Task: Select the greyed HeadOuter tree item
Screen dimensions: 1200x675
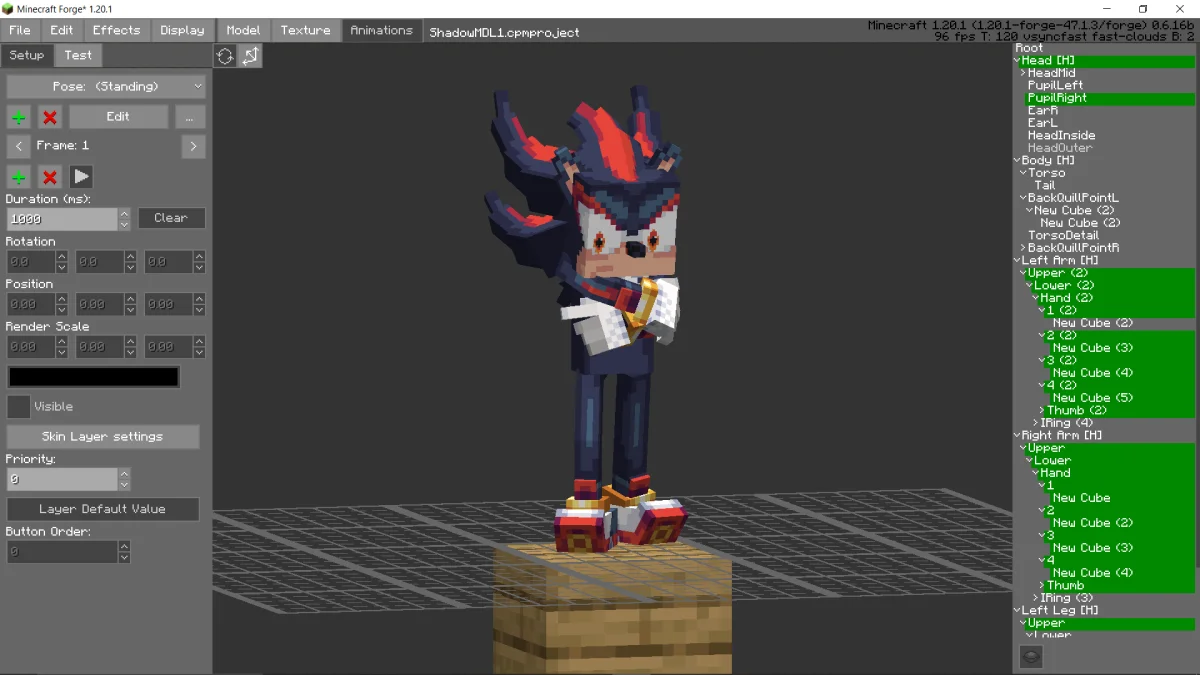Action: tap(1060, 148)
